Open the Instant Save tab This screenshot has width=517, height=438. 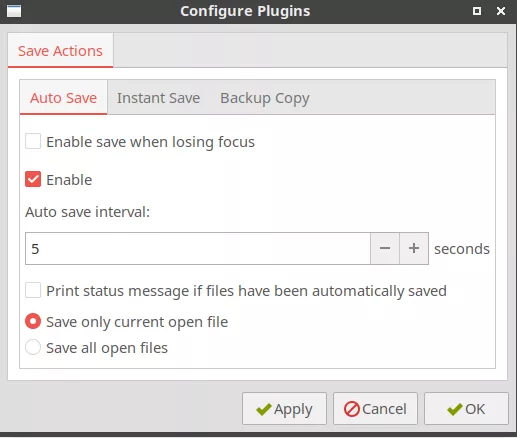click(x=158, y=98)
